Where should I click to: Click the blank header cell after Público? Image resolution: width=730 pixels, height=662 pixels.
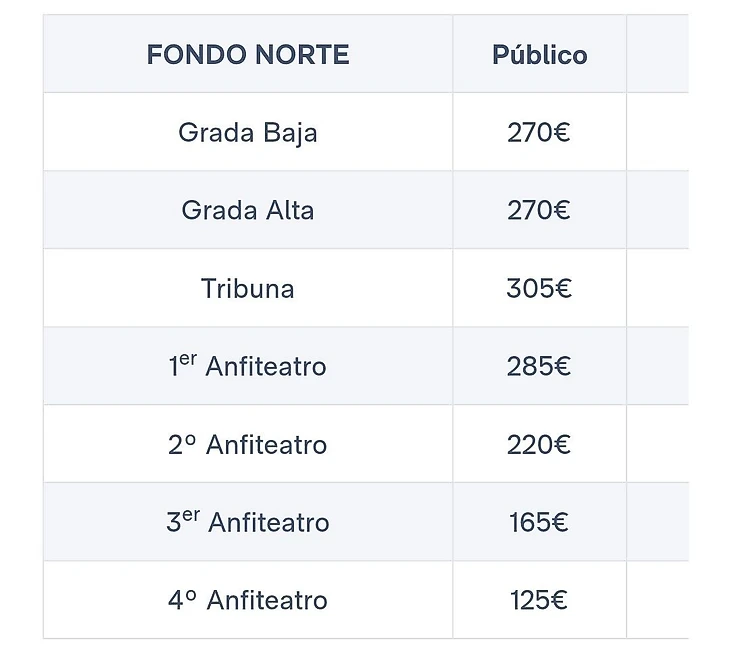(658, 55)
